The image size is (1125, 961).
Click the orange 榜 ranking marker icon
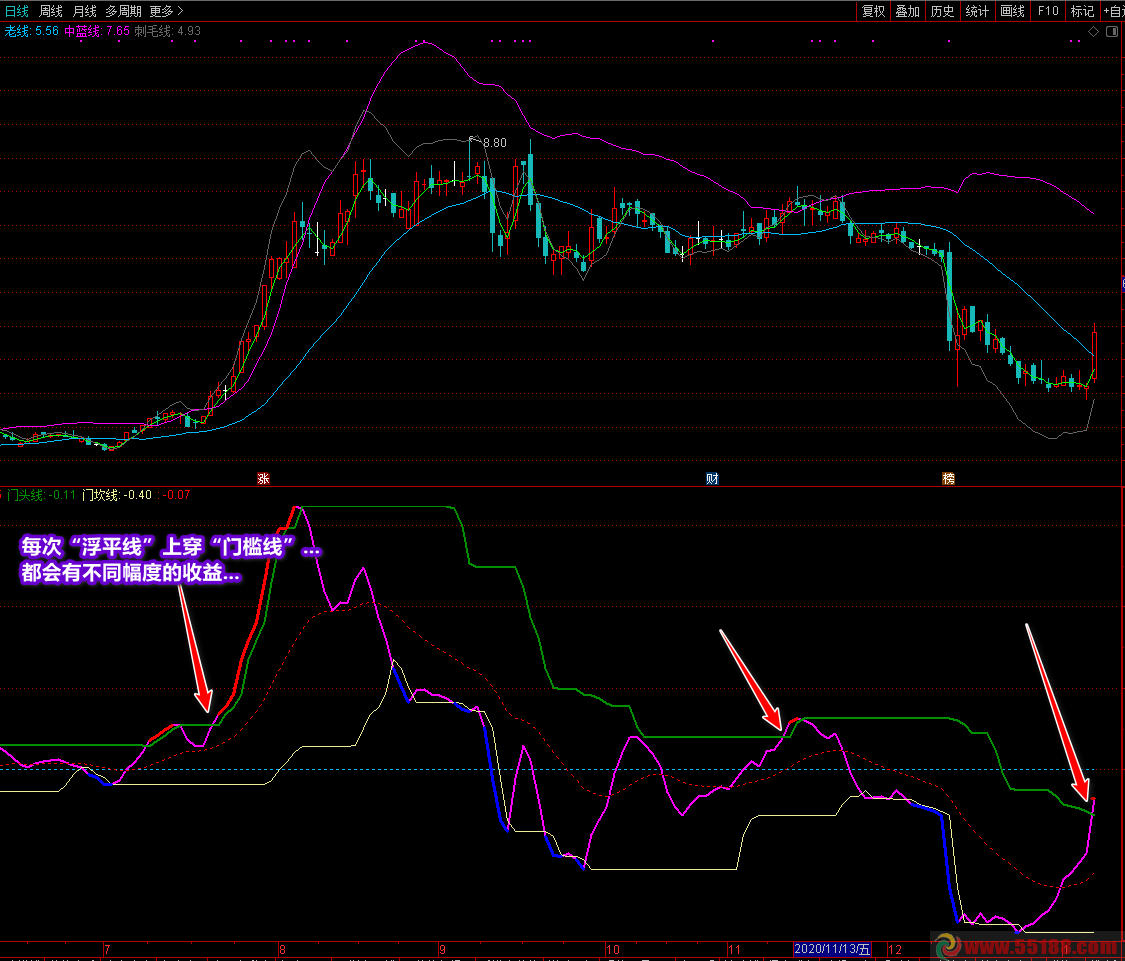tap(948, 478)
